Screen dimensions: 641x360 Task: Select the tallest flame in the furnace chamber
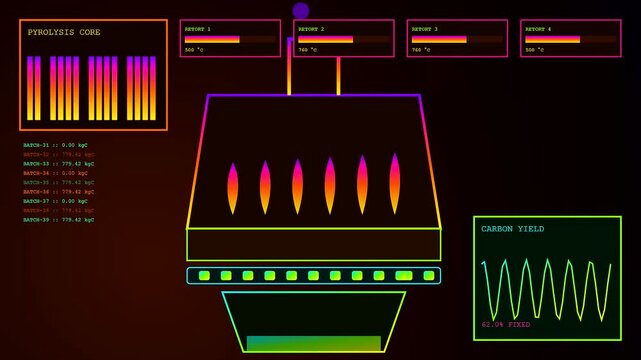pyautogui.click(x=394, y=183)
